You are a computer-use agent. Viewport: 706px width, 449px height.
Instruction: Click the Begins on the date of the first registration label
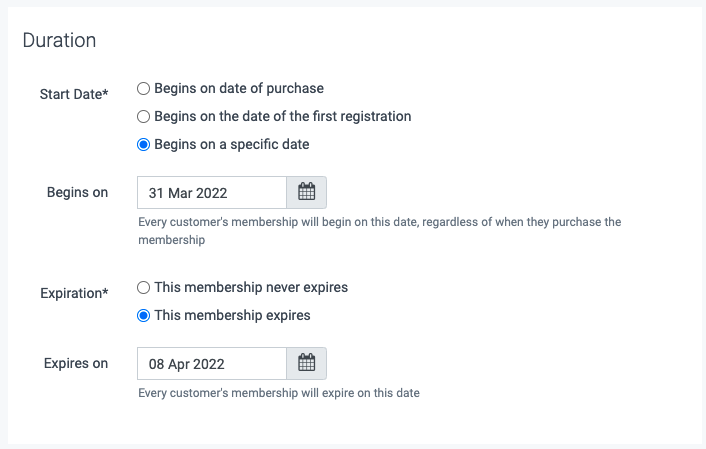pos(283,116)
